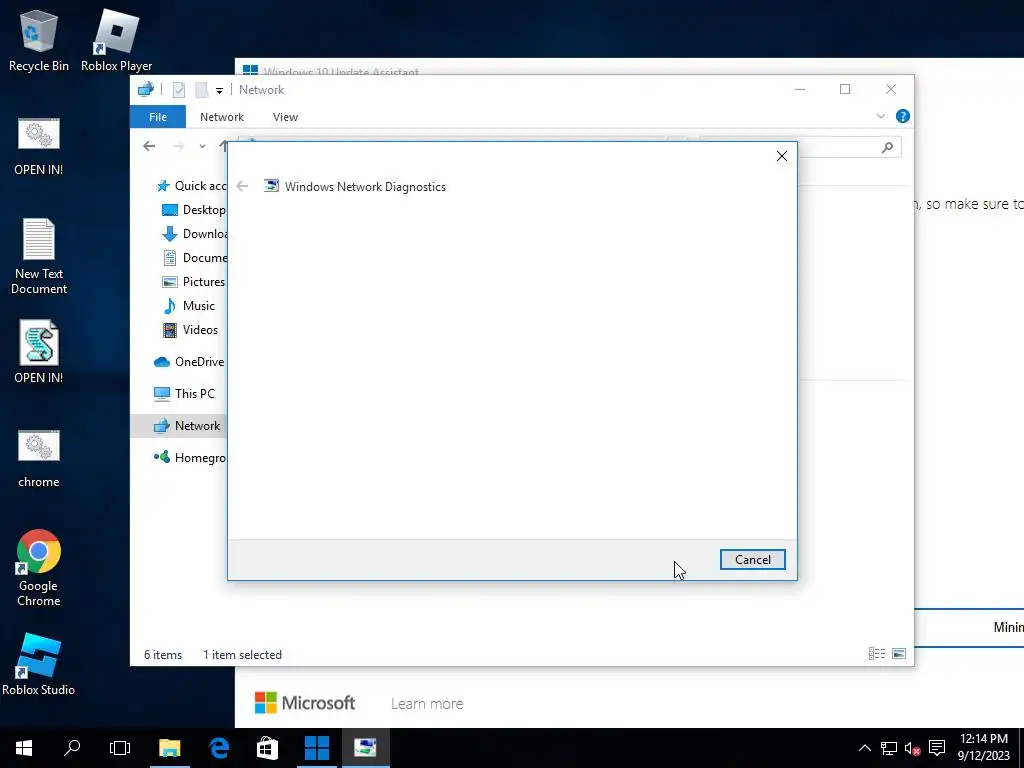Select the New Text Document desktop icon
Image resolution: width=1024 pixels, height=768 pixels.
tap(39, 256)
